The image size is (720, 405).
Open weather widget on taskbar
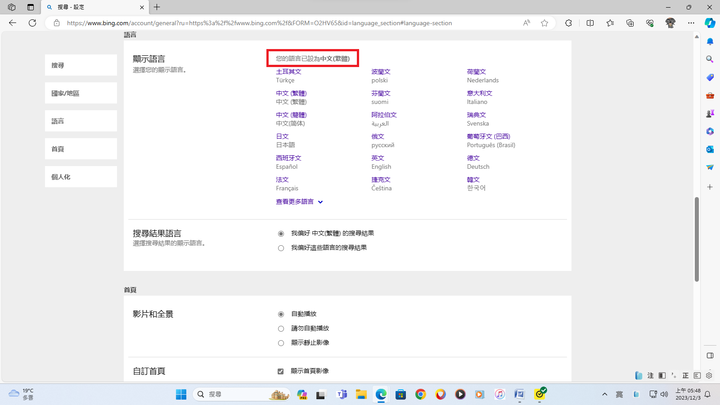coord(22,394)
